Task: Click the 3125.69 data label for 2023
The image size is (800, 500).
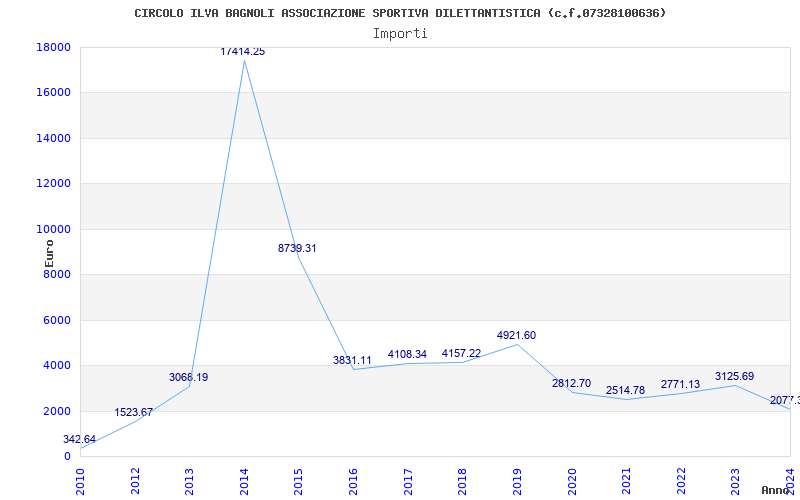Action: click(734, 377)
